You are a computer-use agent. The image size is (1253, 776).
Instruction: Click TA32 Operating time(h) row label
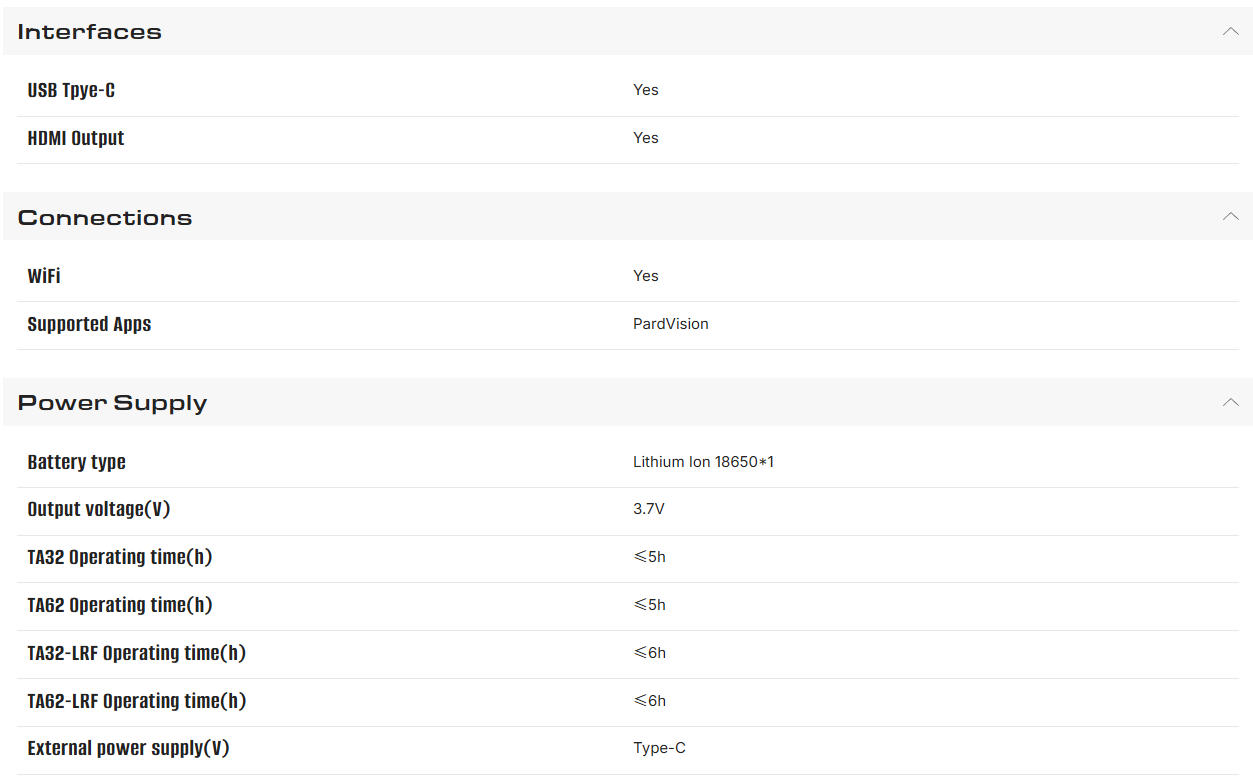click(x=120, y=557)
